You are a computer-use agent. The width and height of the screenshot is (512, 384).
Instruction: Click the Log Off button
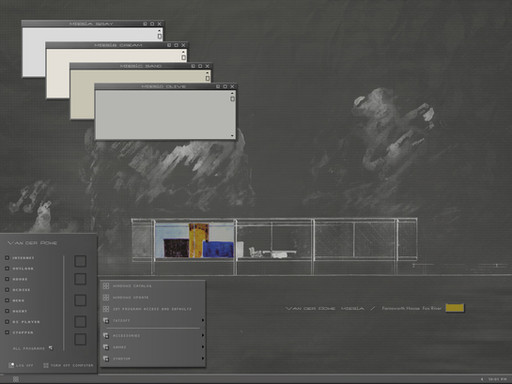click(x=21, y=365)
